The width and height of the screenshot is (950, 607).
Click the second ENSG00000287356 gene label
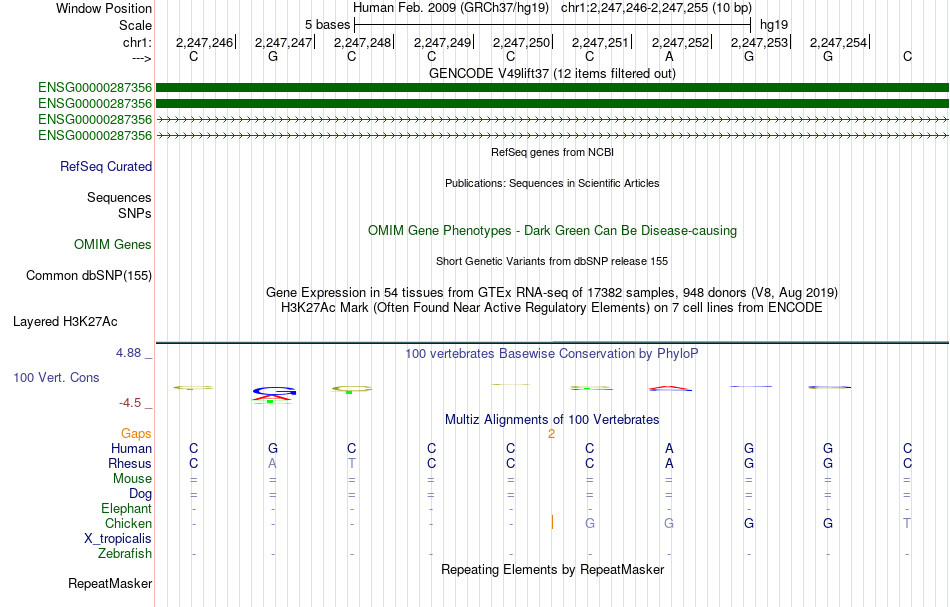[95, 104]
